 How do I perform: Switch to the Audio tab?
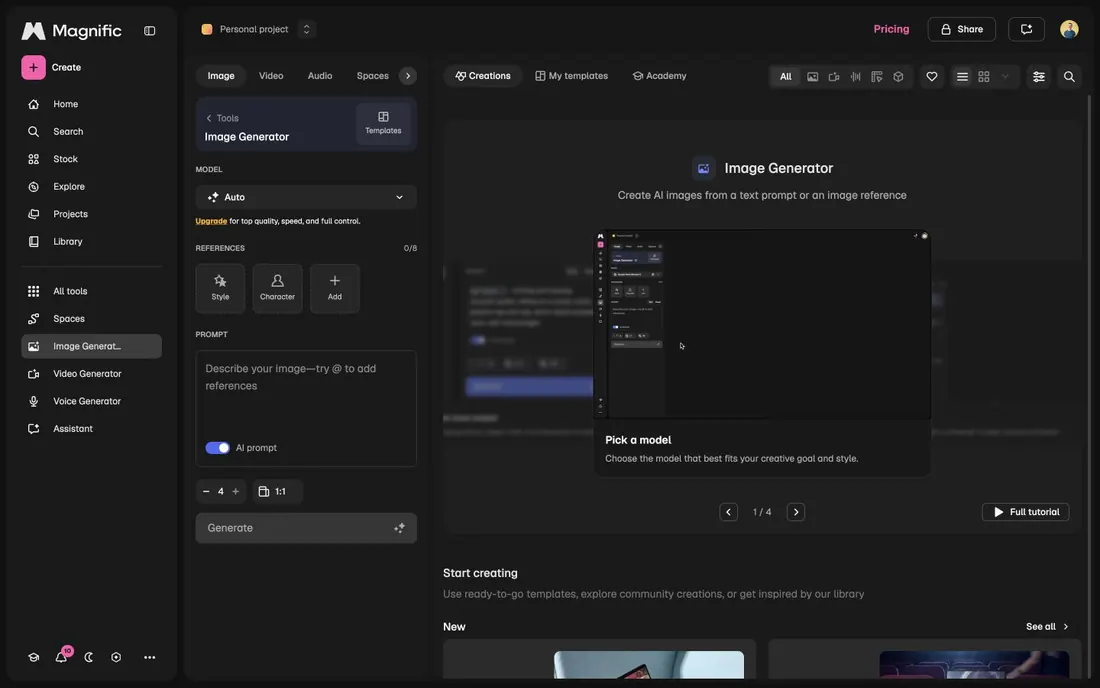point(320,76)
